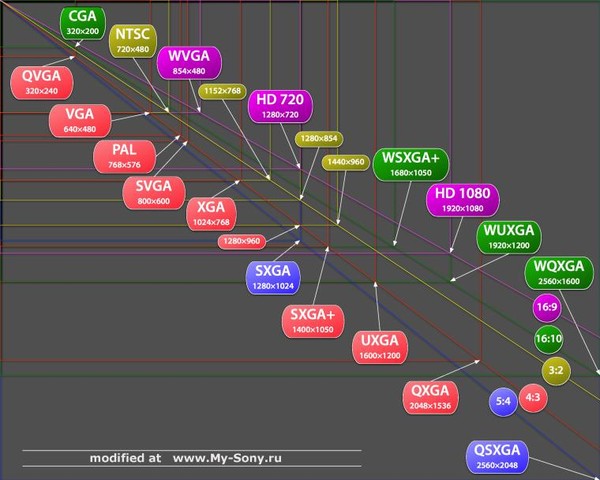
Task: Click the small 1152×768 label
Action: pos(222,91)
